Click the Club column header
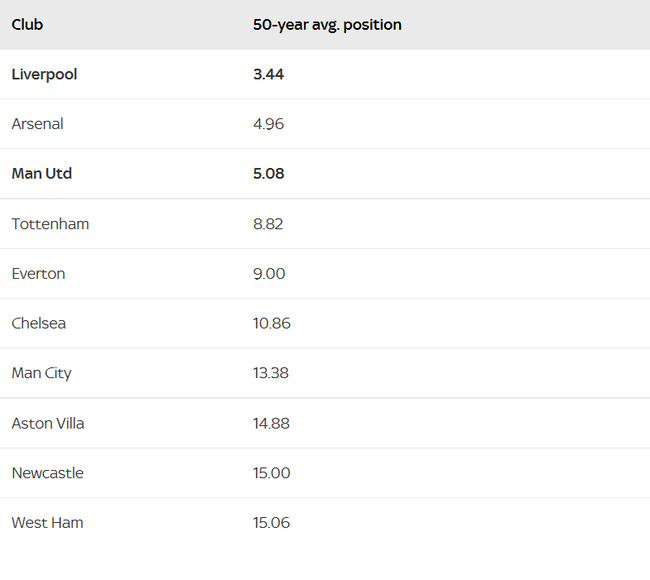 coord(27,25)
